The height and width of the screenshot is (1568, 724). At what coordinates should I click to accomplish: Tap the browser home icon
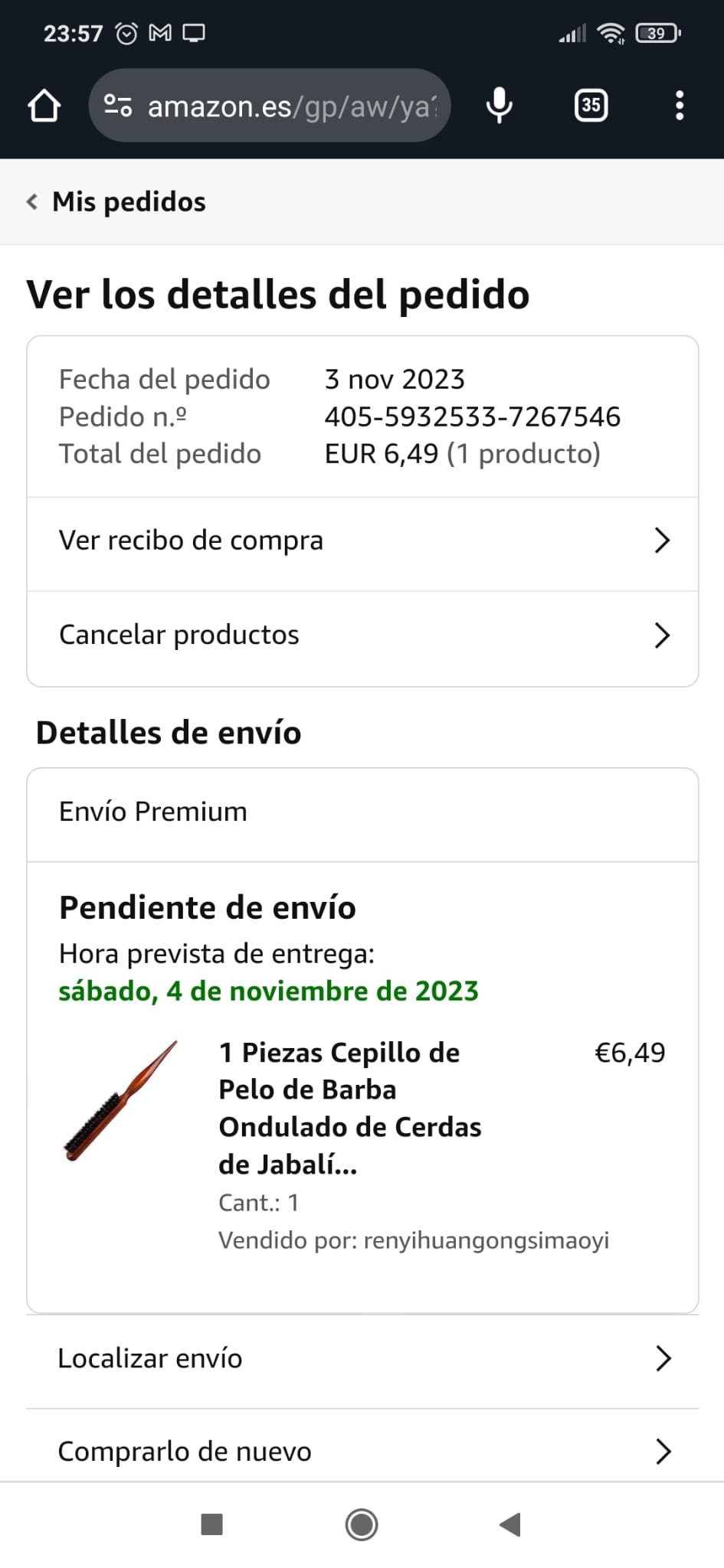click(x=44, y=106)
